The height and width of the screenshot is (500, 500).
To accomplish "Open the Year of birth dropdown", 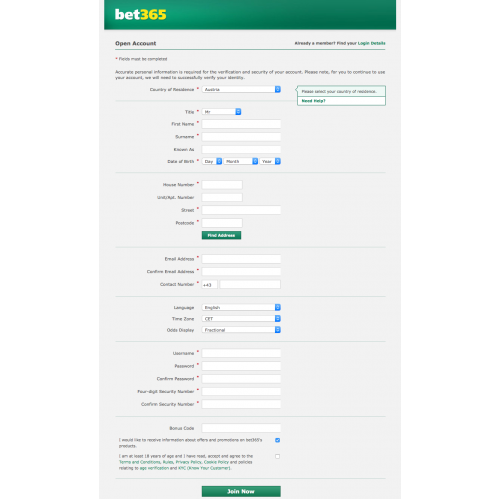I will click(x=270, y=161).
